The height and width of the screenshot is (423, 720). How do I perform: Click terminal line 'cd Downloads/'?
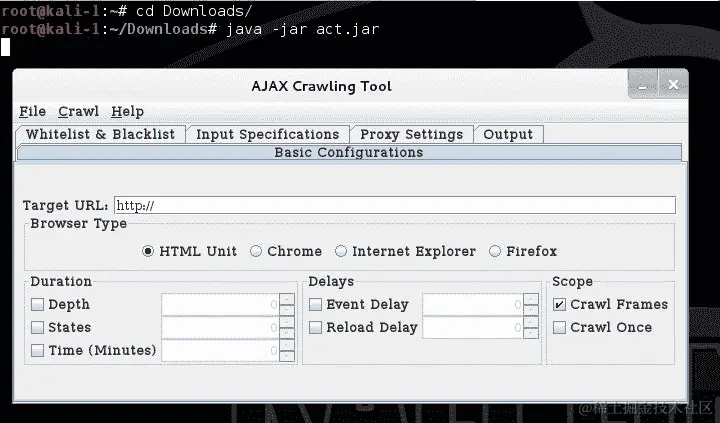click(194, 11)
